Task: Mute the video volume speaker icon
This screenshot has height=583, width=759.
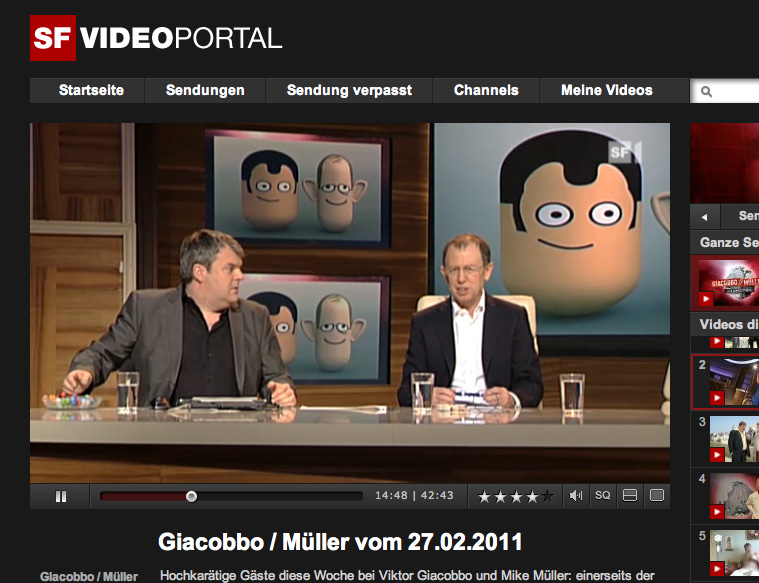Action: point(576,496)
